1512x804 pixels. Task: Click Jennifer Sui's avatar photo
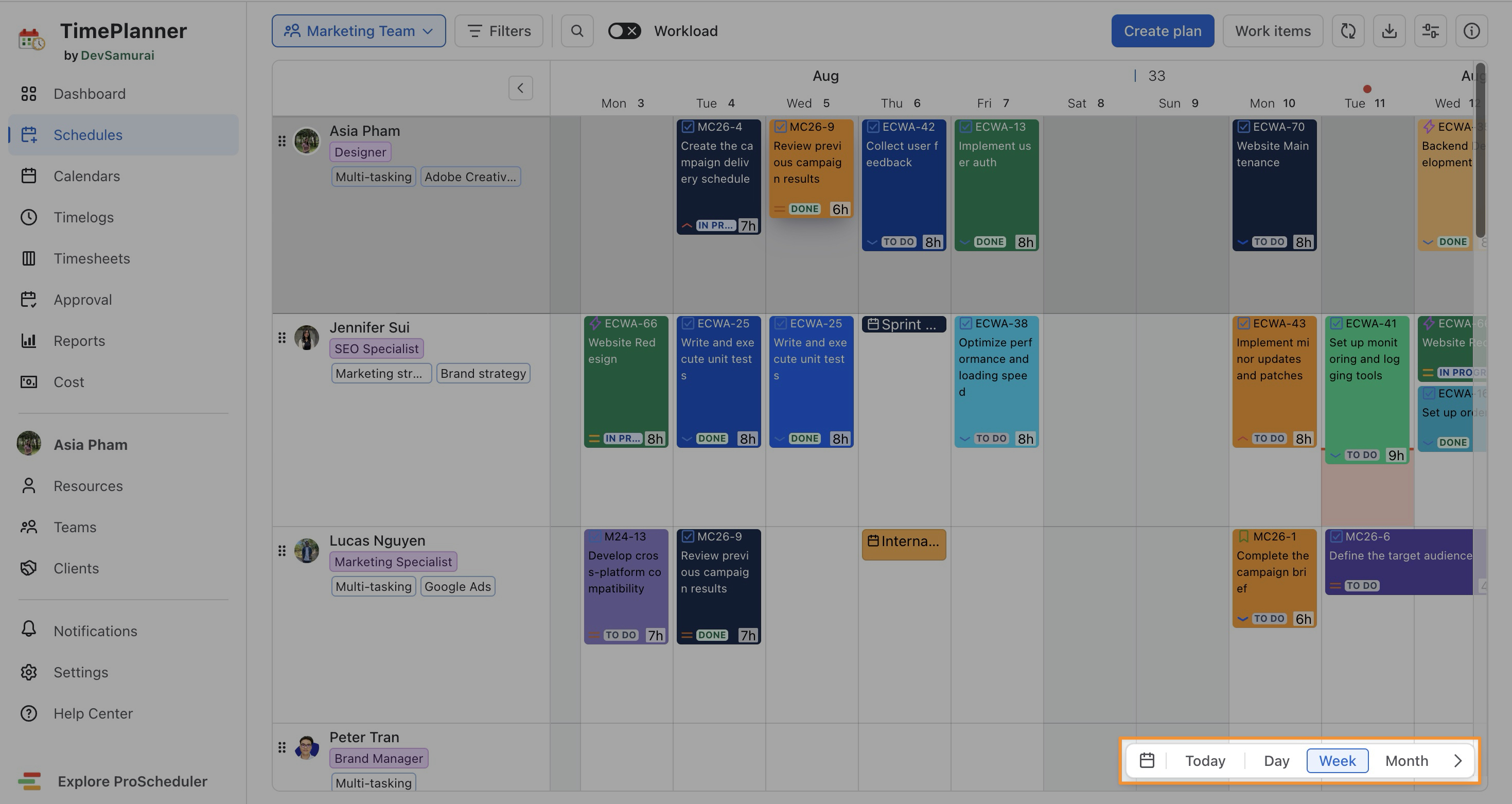coord(306,338)
